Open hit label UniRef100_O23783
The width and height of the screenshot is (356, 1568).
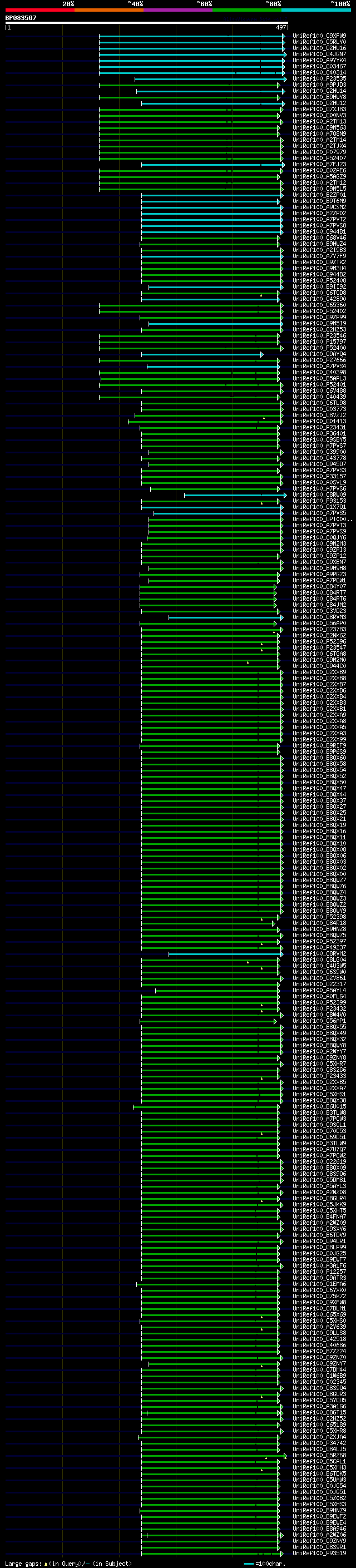coord(319,630)
